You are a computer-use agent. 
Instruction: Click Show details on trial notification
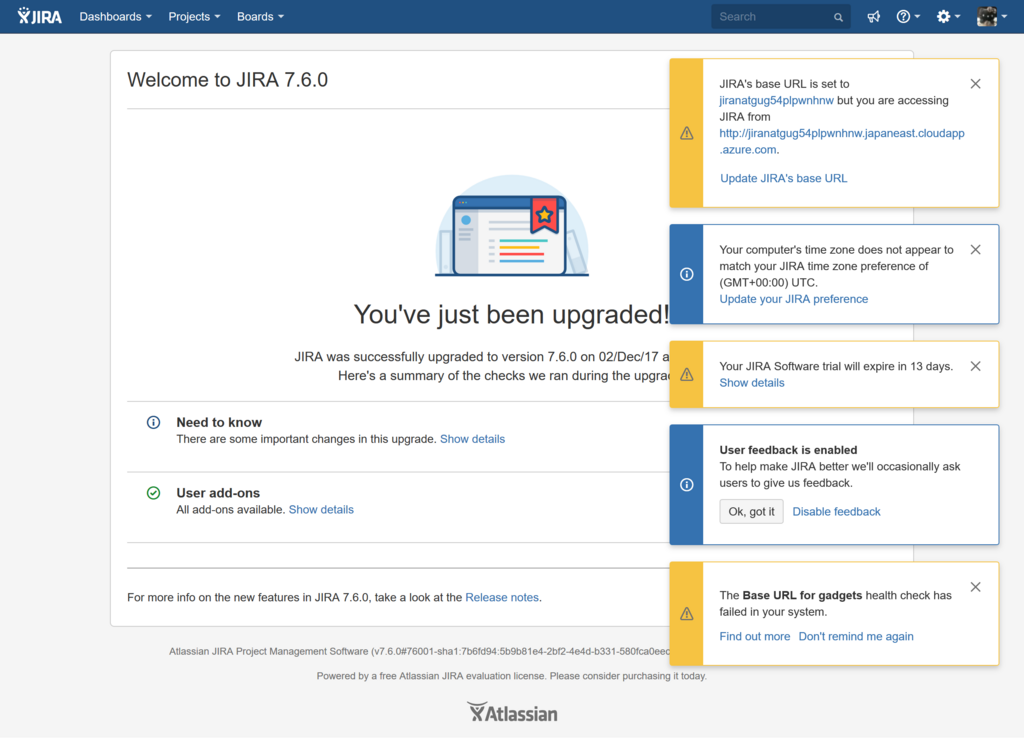tap(752, 383)
